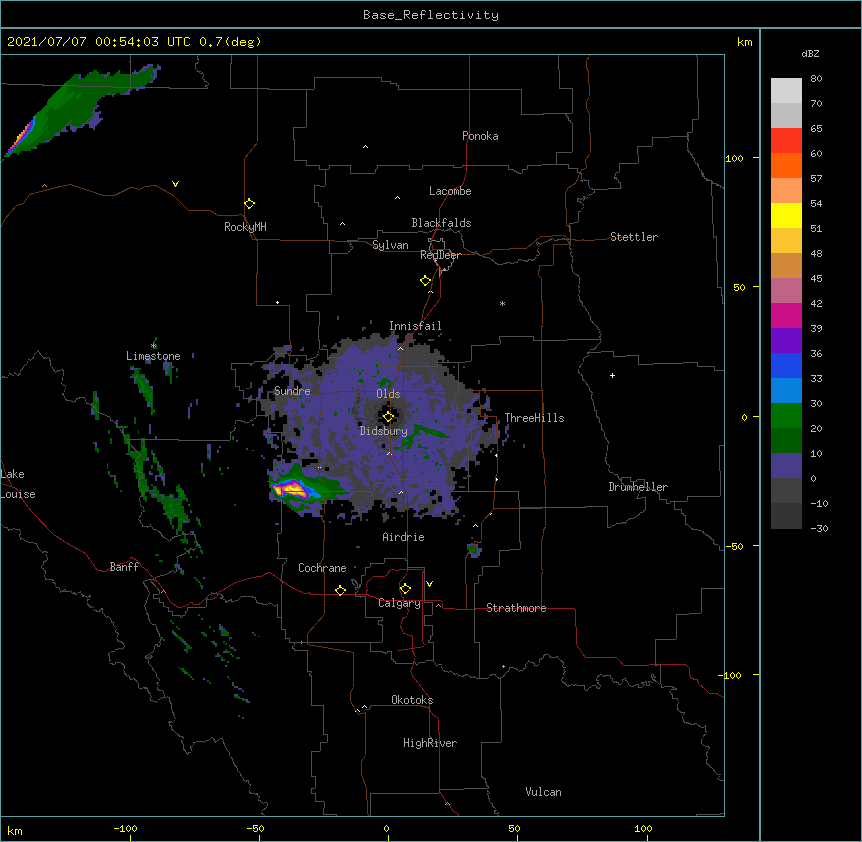
Task: Pick the pink 45 dBZ legend swatch
Action: [786, 290]
